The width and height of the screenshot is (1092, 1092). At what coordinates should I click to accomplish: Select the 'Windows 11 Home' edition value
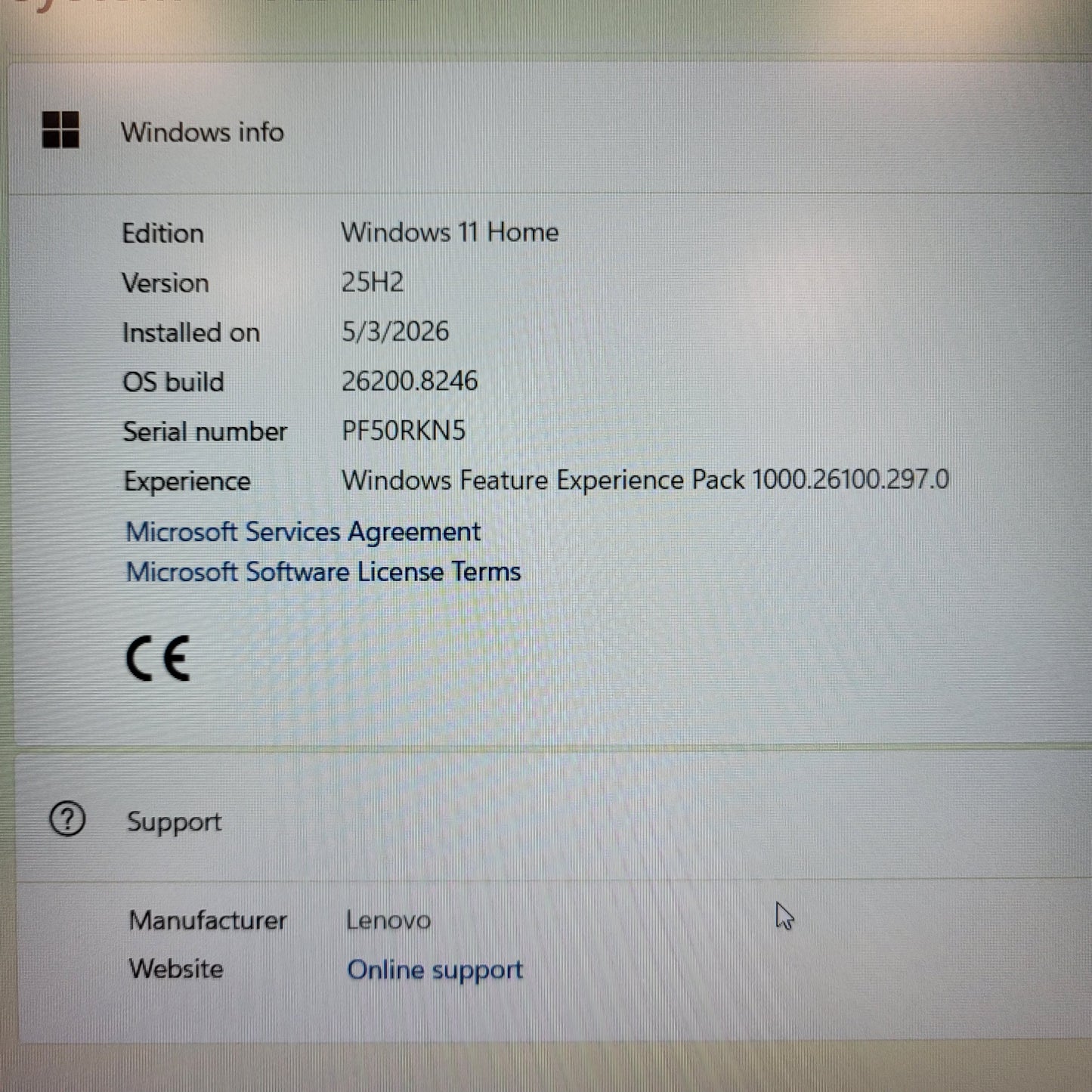[x=450, y=232]
